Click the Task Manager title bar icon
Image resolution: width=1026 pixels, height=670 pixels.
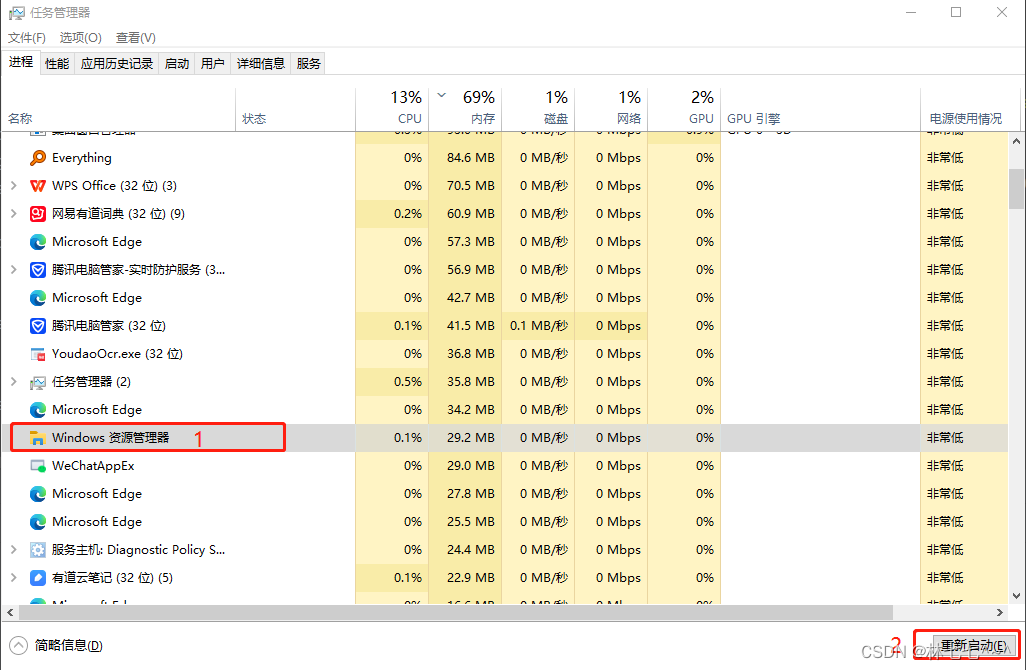coord(16,12)
